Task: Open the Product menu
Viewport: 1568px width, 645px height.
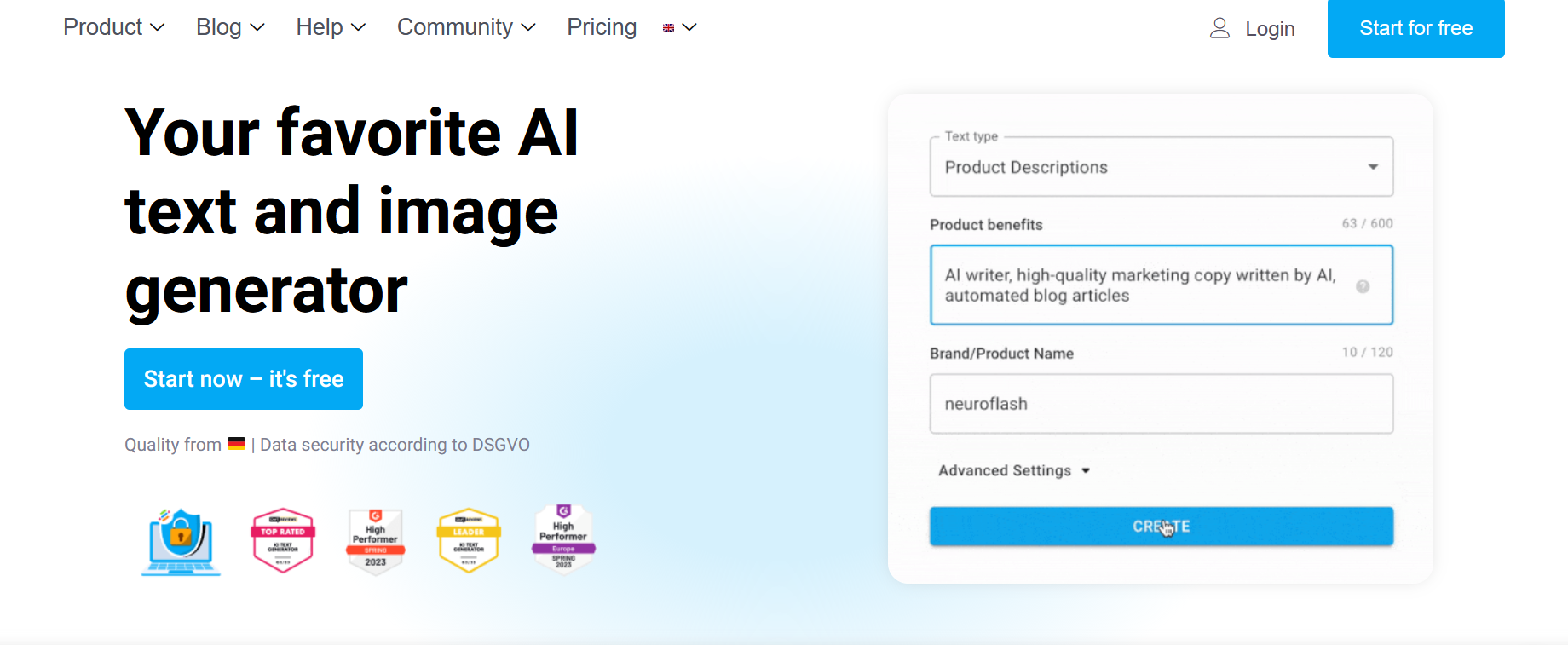Action: pos(113,27)
